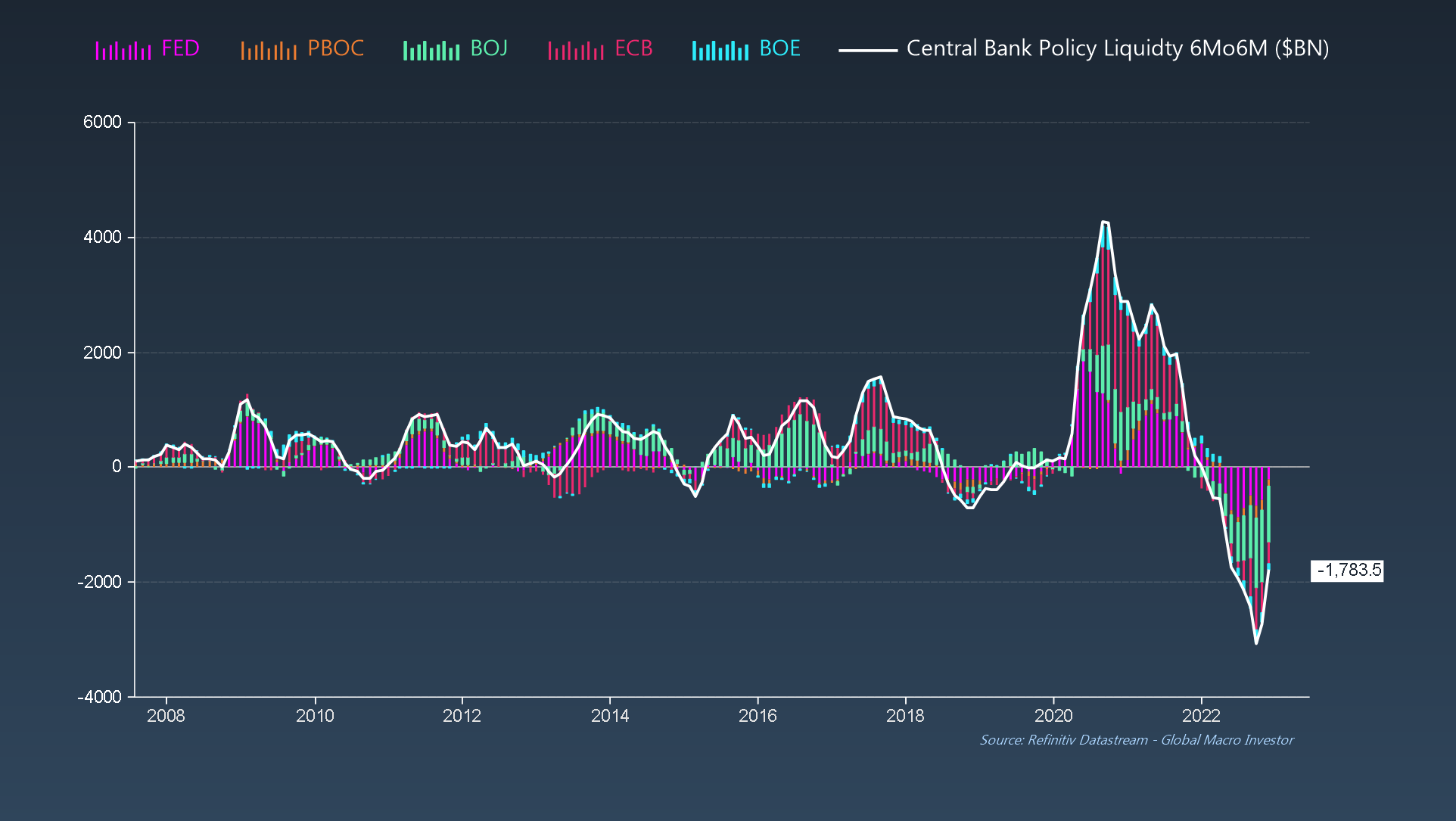The width and height of the screenshot is (1456, 821).
Task: Click the 2020 x-axis year marker
Action: pyautogui.click(x=1053, y=716)
